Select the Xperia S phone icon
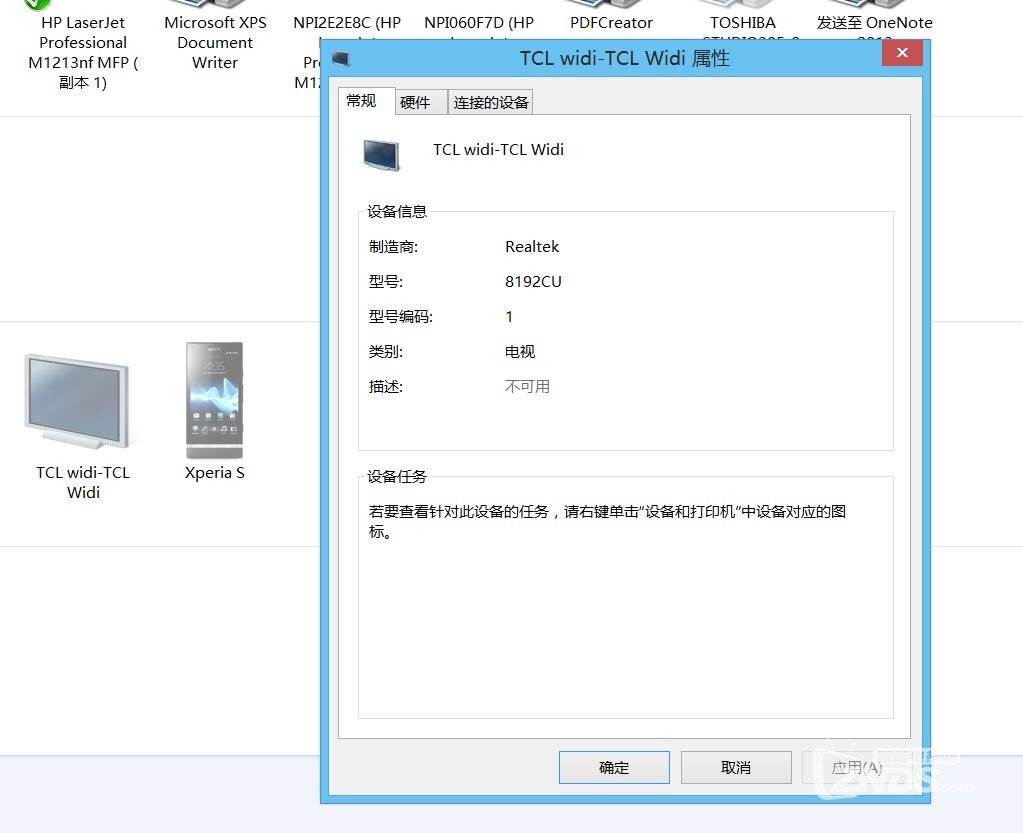This screenshot has width=1023, height=833. click(215, 400)
